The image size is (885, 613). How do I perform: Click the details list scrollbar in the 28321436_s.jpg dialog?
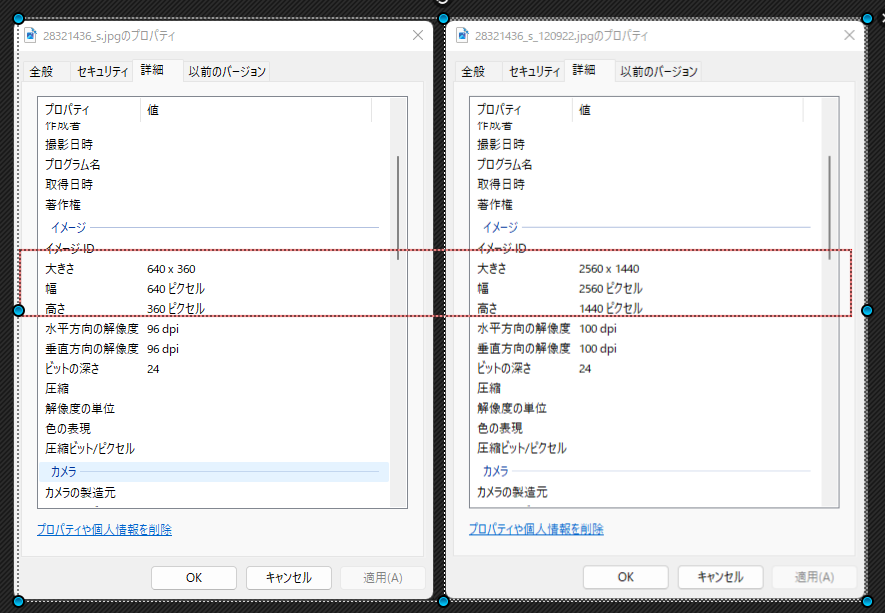click(x=398, y=207)
